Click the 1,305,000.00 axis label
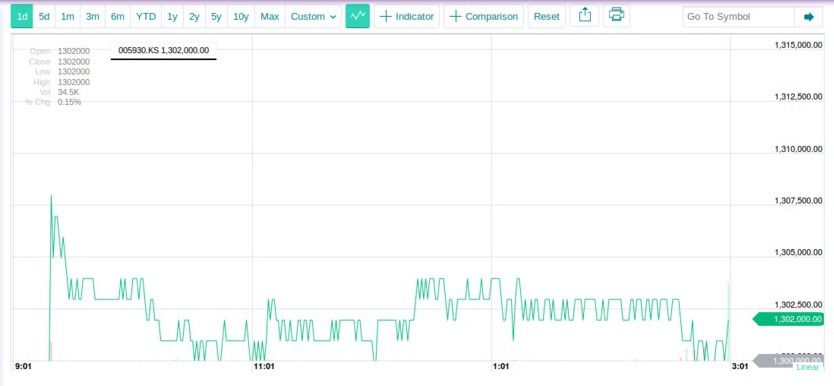The image size is (834, 386). point(799,252)
